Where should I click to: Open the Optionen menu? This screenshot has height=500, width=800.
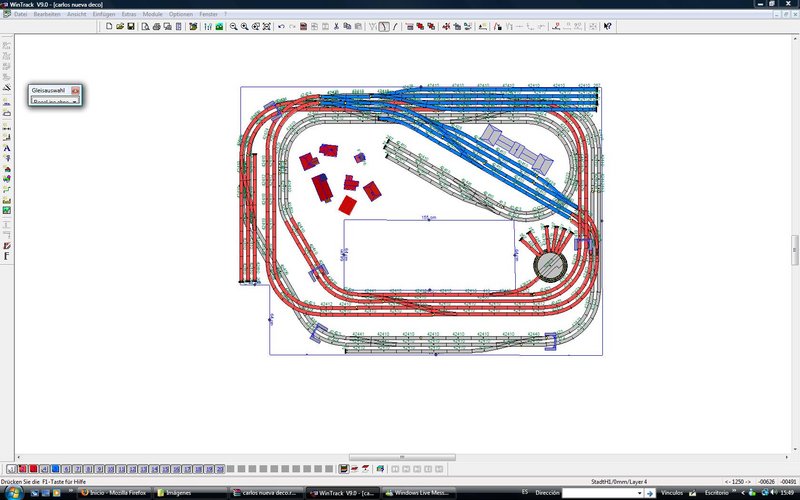(181, 14)
